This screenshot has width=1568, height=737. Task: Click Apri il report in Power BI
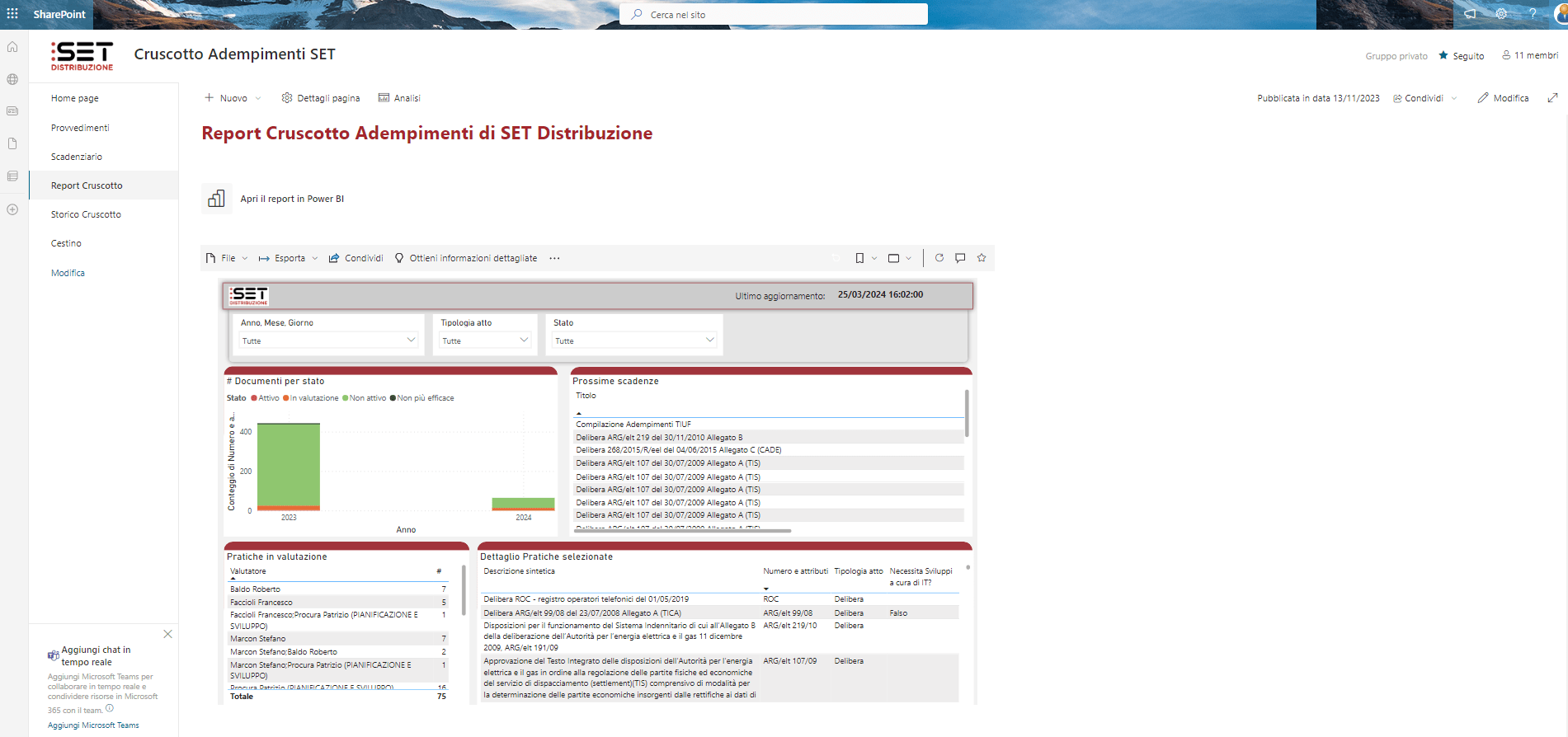[x=292, y=199]
